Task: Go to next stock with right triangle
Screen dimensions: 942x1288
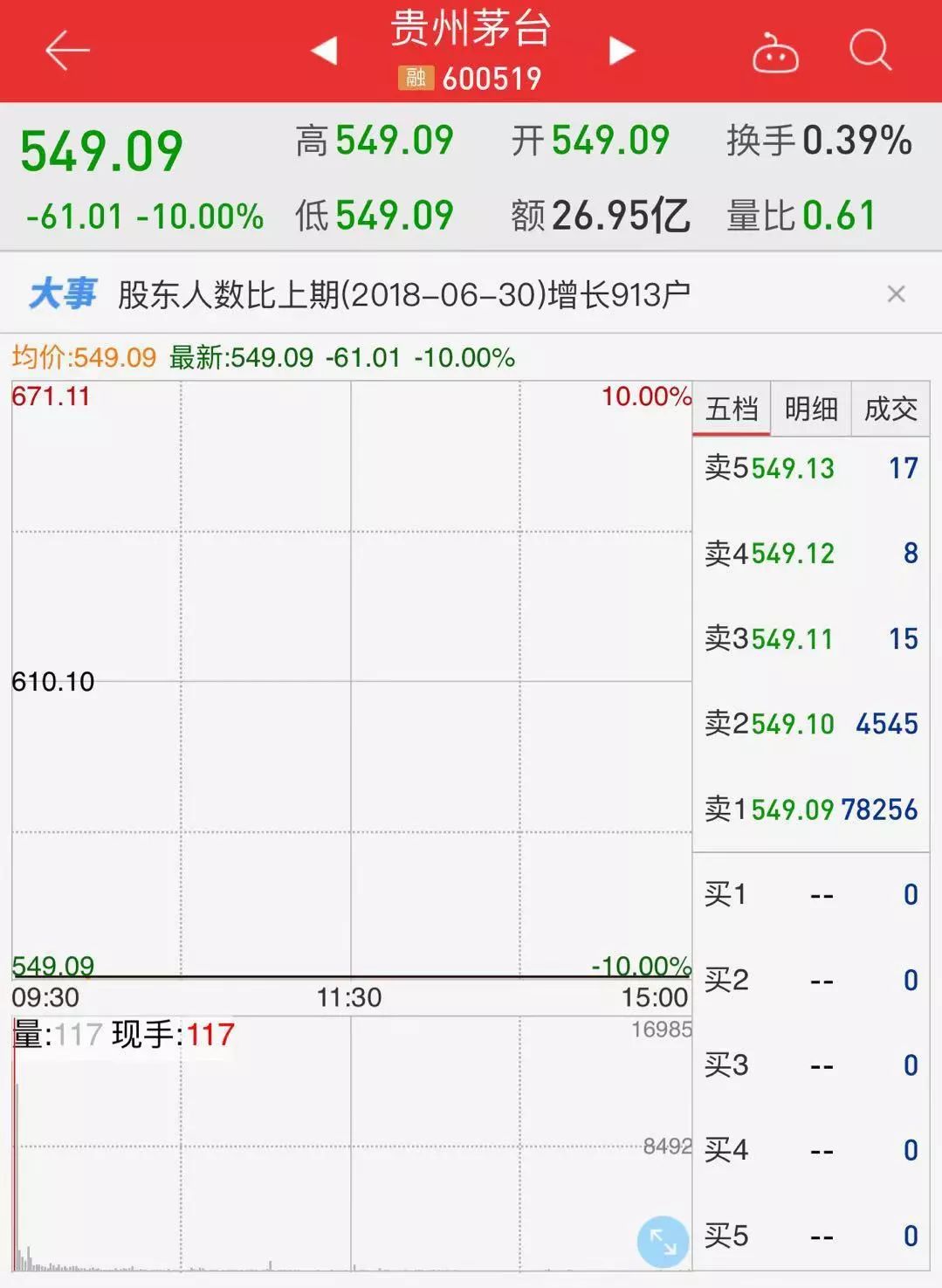Action: click(622, 51)
